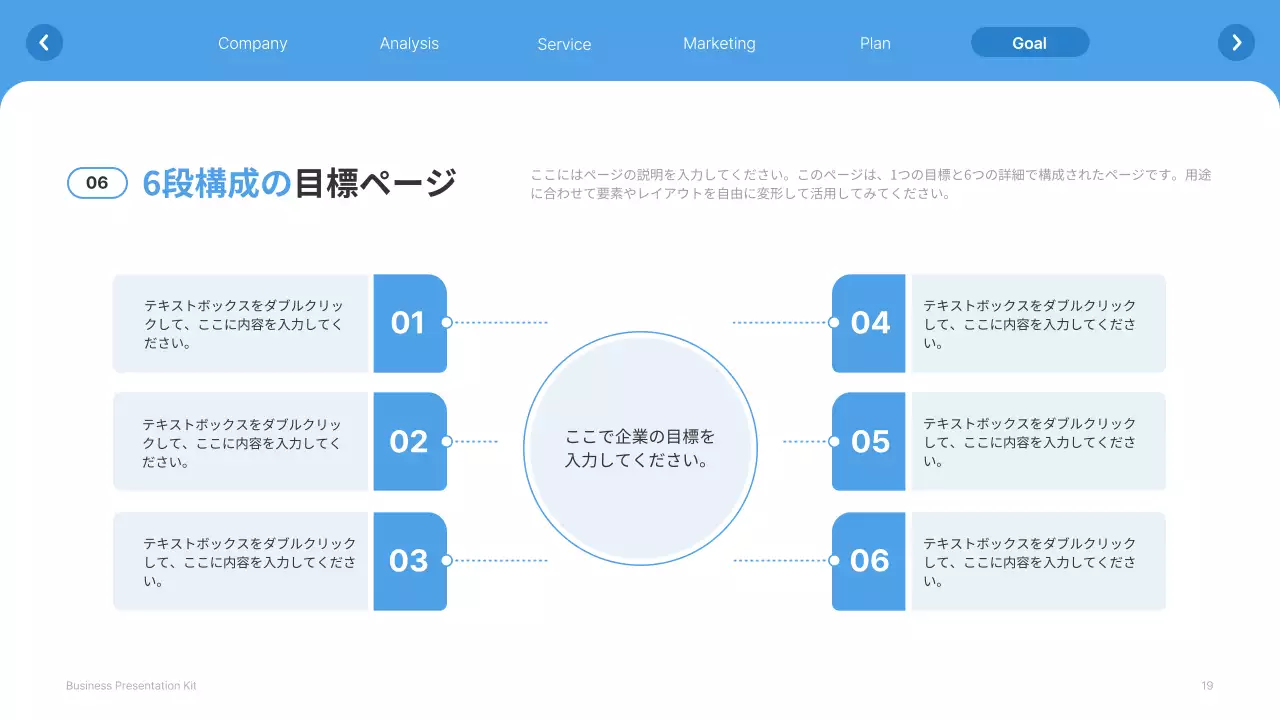Click the Service navigation label
The height and width of the screenshot is (720, 1280).
564,44
